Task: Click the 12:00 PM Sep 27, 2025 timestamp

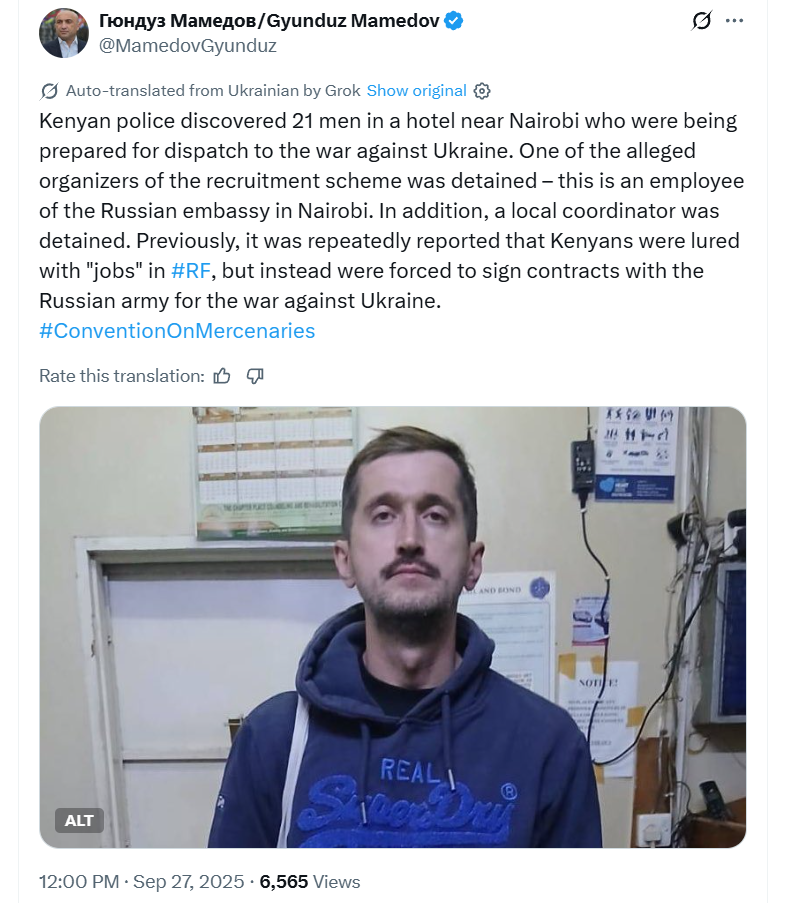Action: click(x=142, y=882)
